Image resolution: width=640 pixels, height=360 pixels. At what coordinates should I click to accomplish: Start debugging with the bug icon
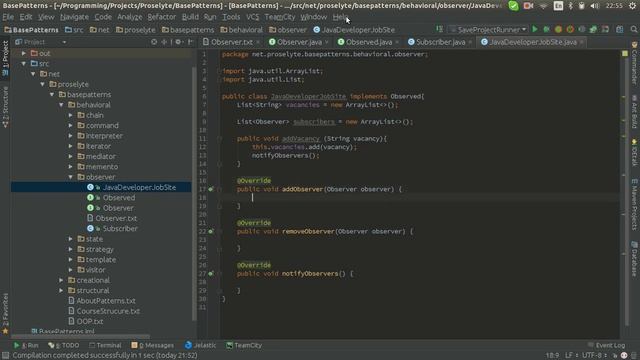pyautogui.click(x=546, y=29)
